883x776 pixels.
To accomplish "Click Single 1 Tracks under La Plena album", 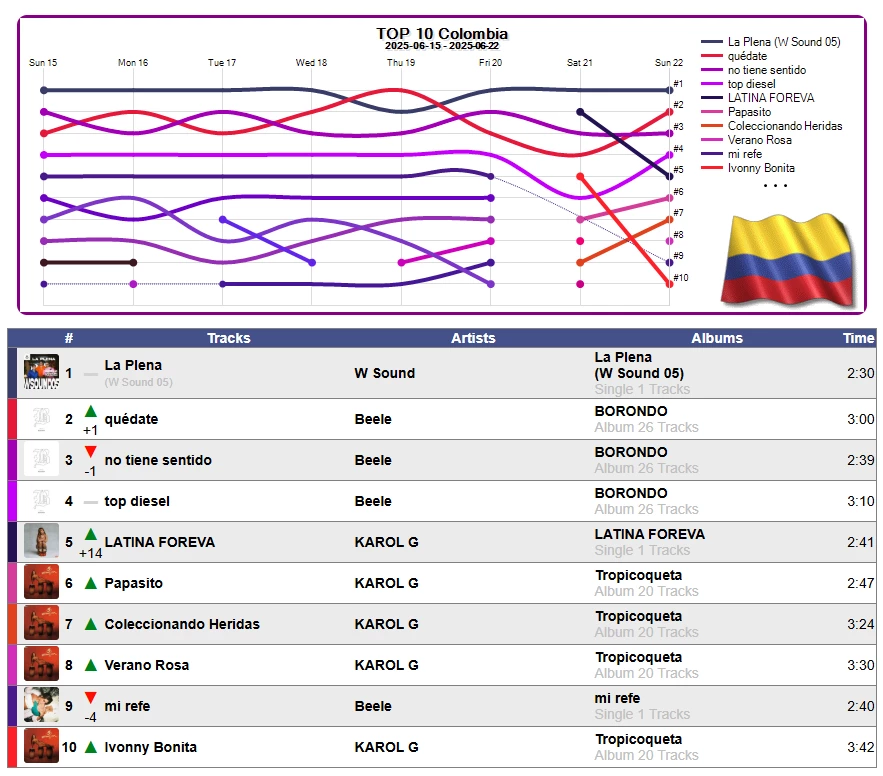I will pos(642,389).
